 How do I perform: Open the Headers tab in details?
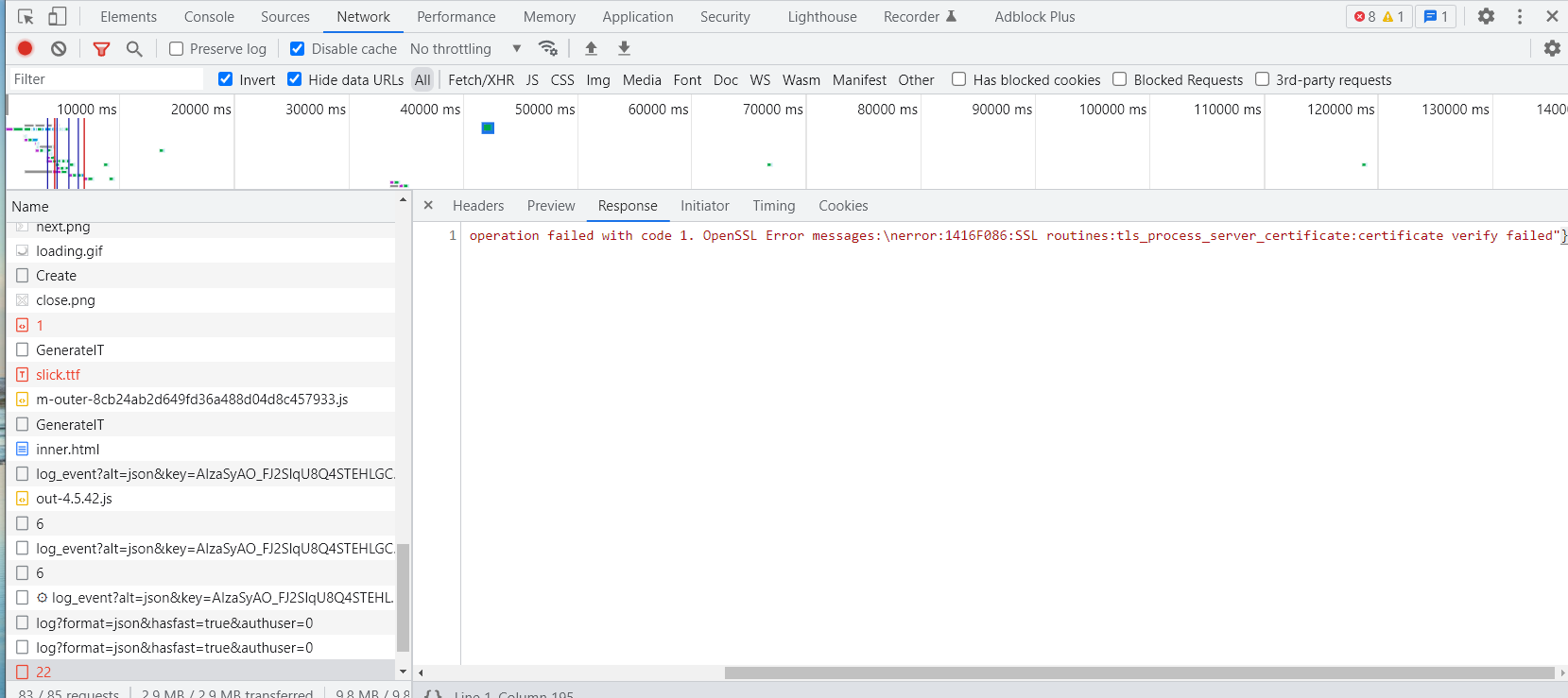click(x=477, y=206)
